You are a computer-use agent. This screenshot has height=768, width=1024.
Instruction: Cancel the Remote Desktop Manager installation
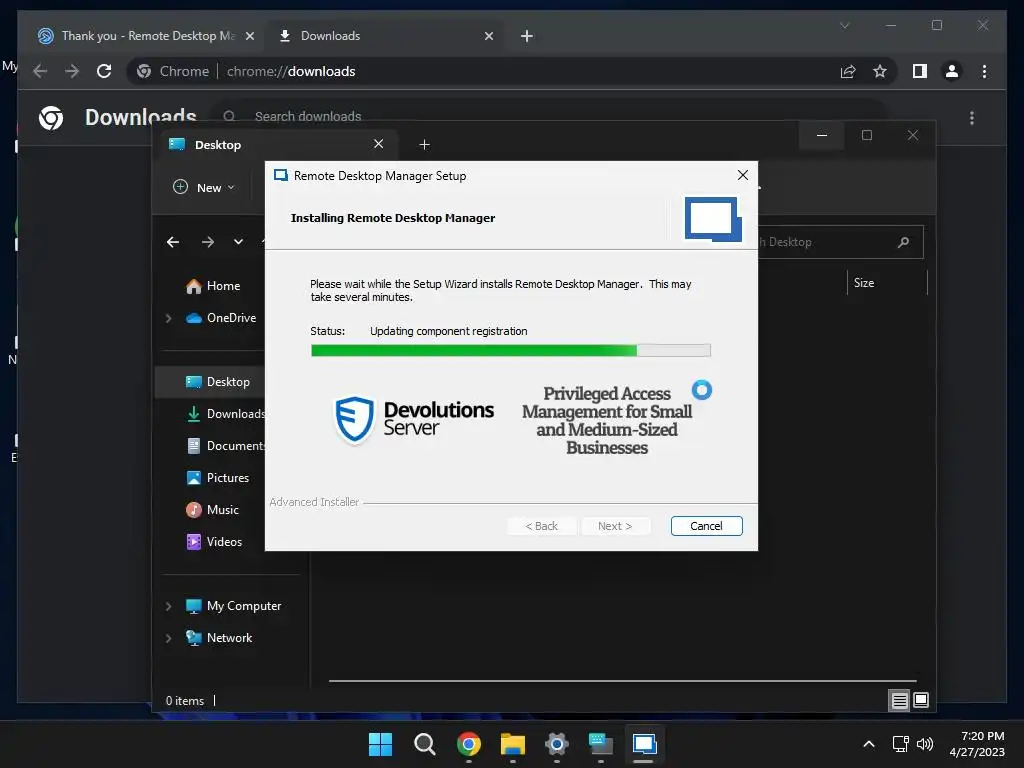click(x=706, y=526)
